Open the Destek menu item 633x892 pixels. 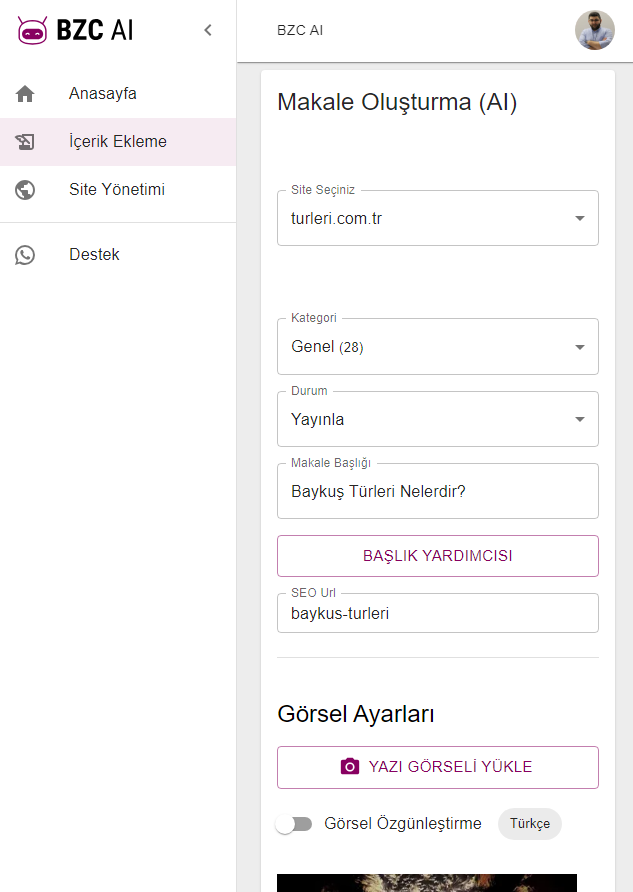coord(118,255)
